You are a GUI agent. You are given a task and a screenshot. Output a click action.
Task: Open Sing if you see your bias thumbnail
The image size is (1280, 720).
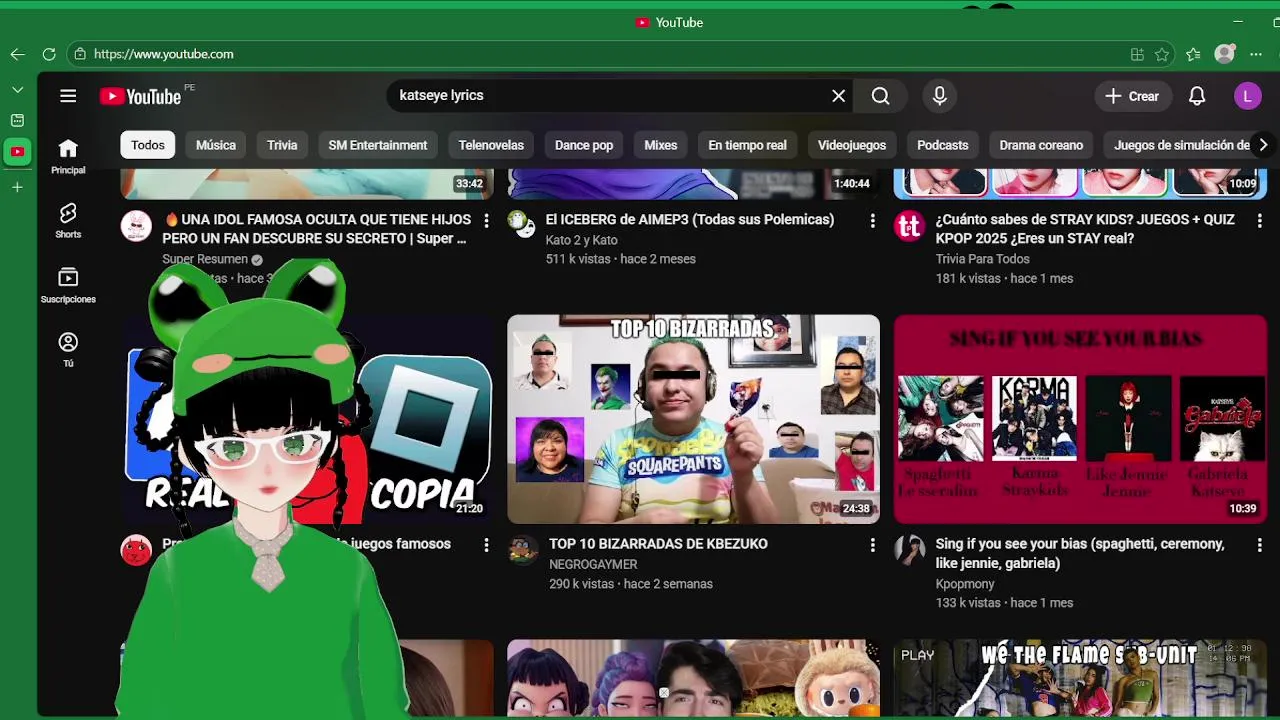coord(1080,419)
